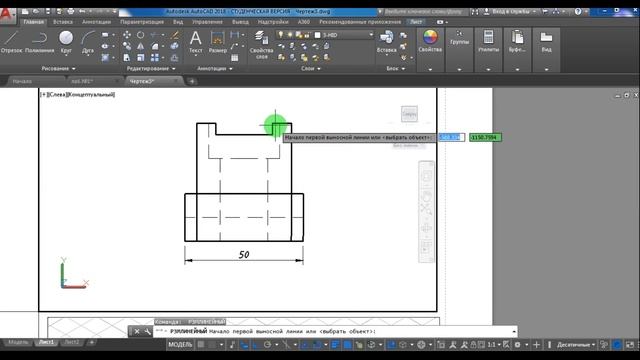The image size is (640, 360).
Task: Open the Вставка ribbon tab
Action: 63,22
